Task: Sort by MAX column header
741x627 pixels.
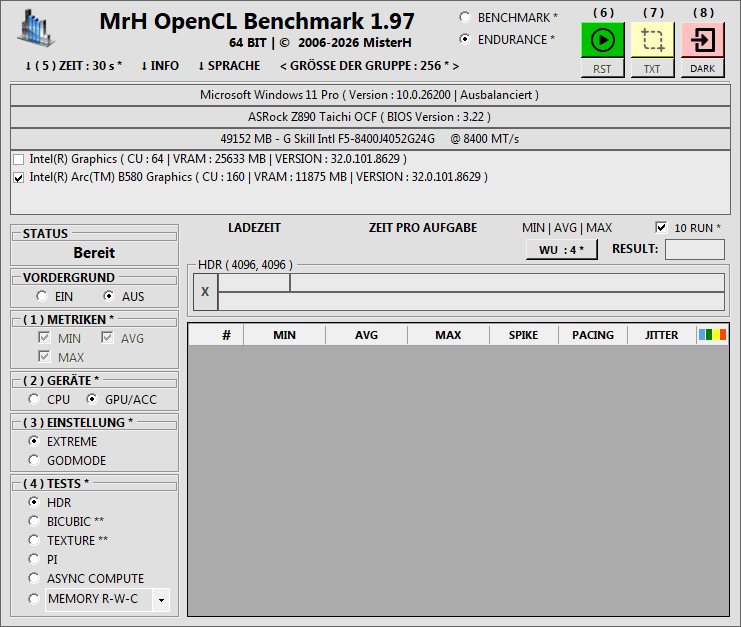Action: click(x=448, y=335)
